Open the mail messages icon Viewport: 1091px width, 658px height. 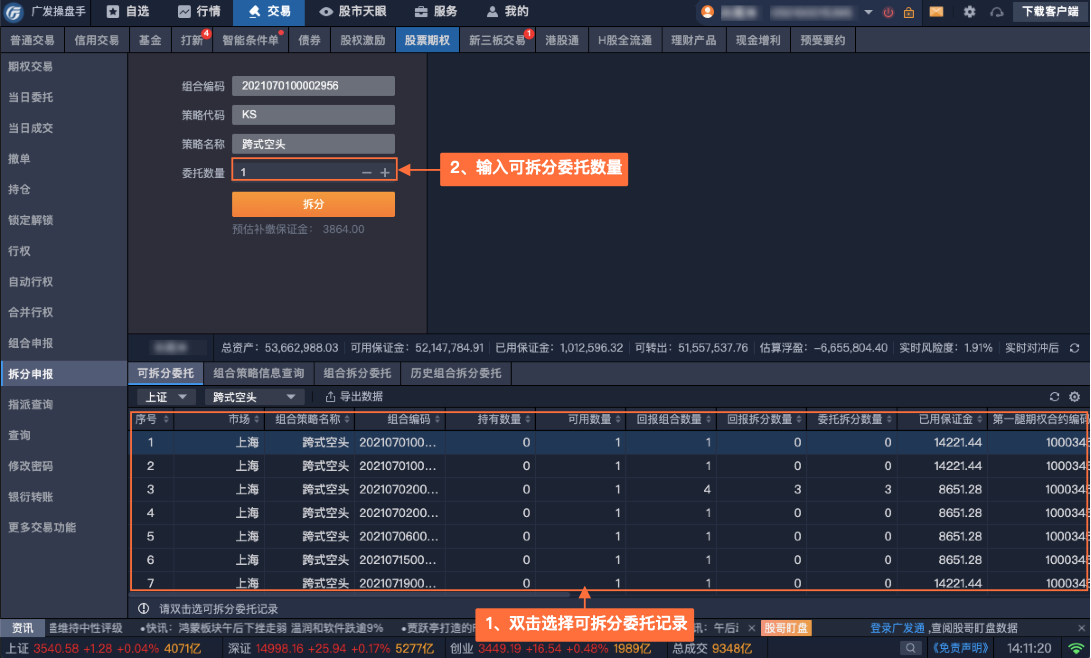click(937, 12)
